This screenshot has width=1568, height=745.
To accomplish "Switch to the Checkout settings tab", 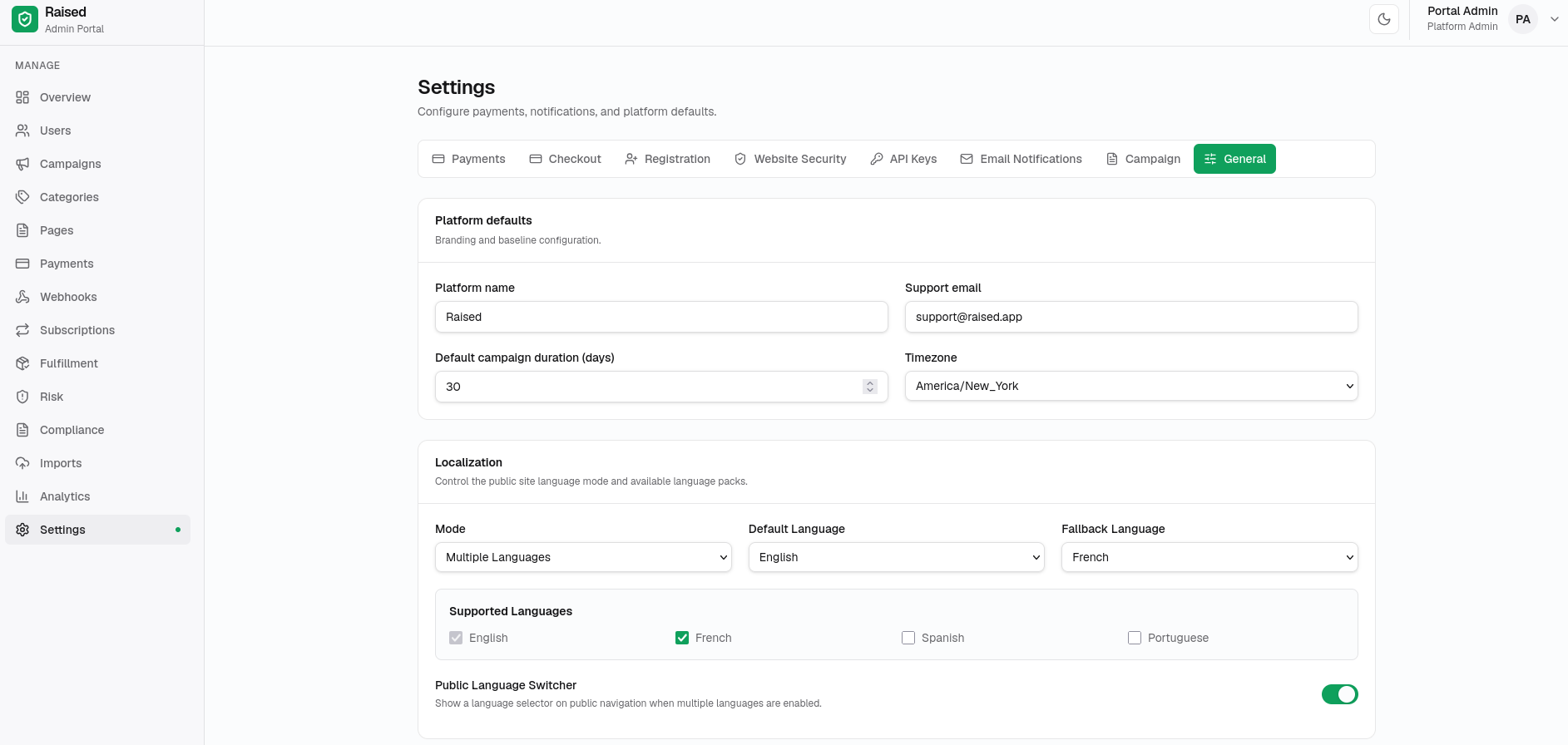I will tap(566, 159).
